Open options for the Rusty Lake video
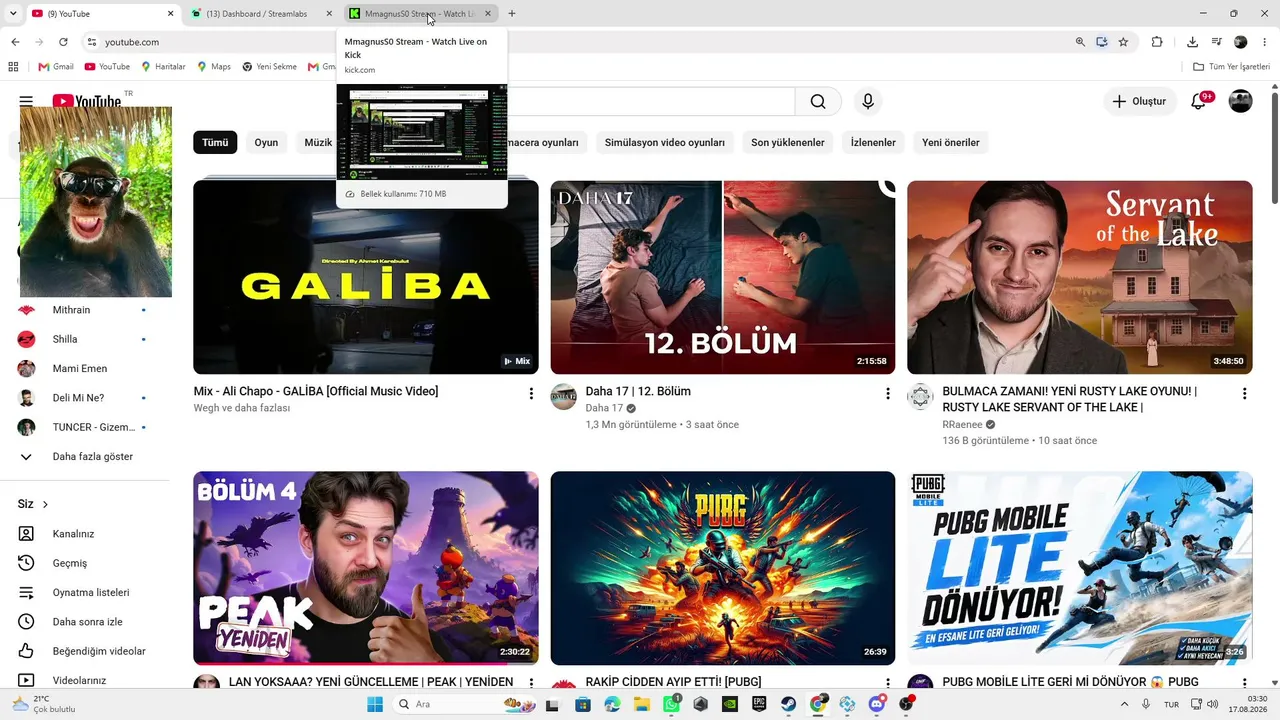This screenshot has width=1280, height=720. click(x=1245, y=394)
